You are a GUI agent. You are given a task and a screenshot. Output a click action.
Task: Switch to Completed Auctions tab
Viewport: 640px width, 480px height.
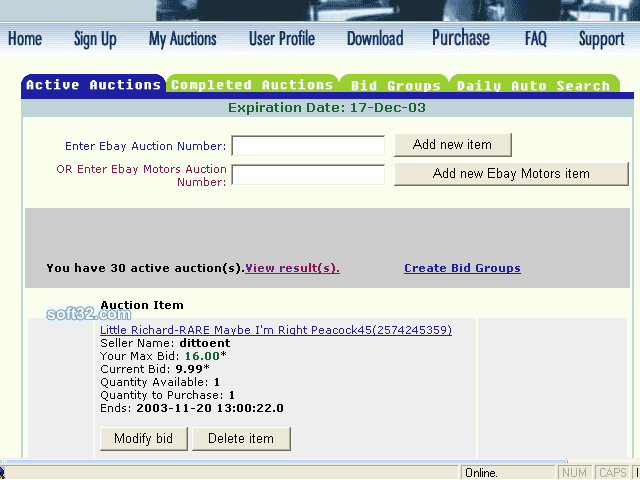[x=252, y=84]
